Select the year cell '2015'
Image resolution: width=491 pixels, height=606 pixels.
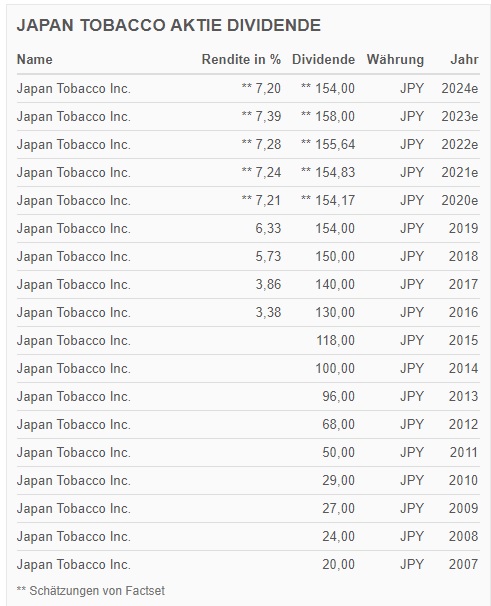pyautogui.click(x=464, y=340)
